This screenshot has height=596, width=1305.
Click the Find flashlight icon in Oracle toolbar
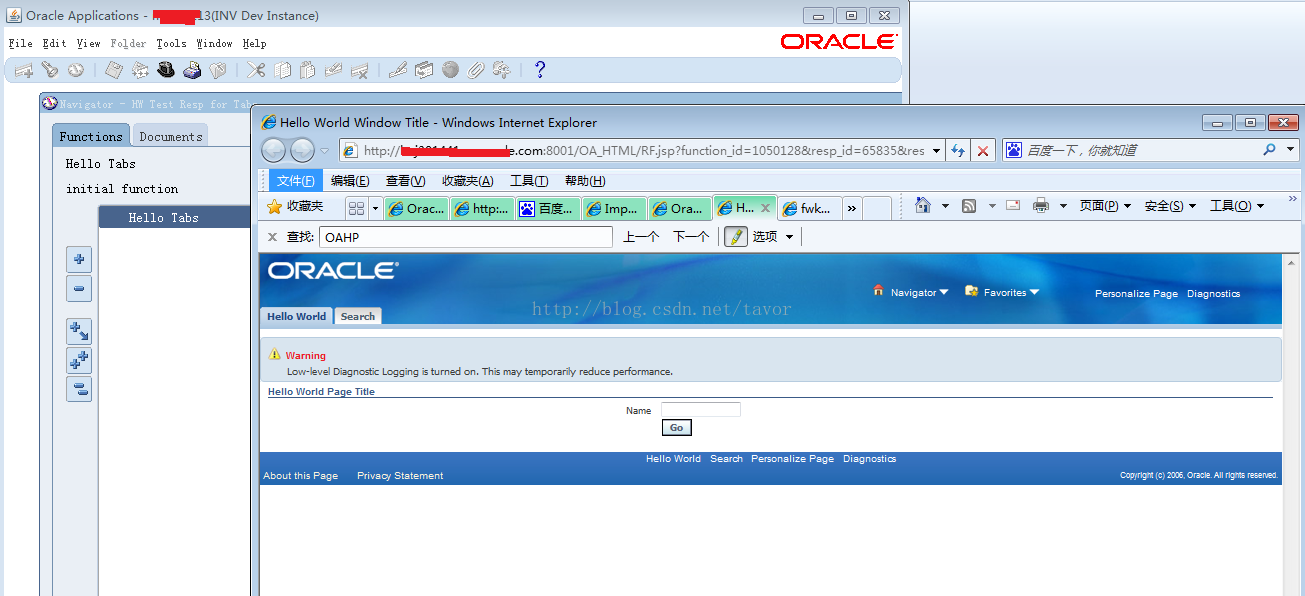pos(49,70)
